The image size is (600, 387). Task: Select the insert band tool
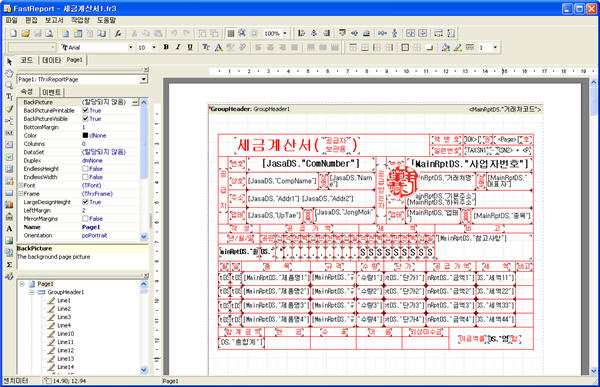click(9, 121)
